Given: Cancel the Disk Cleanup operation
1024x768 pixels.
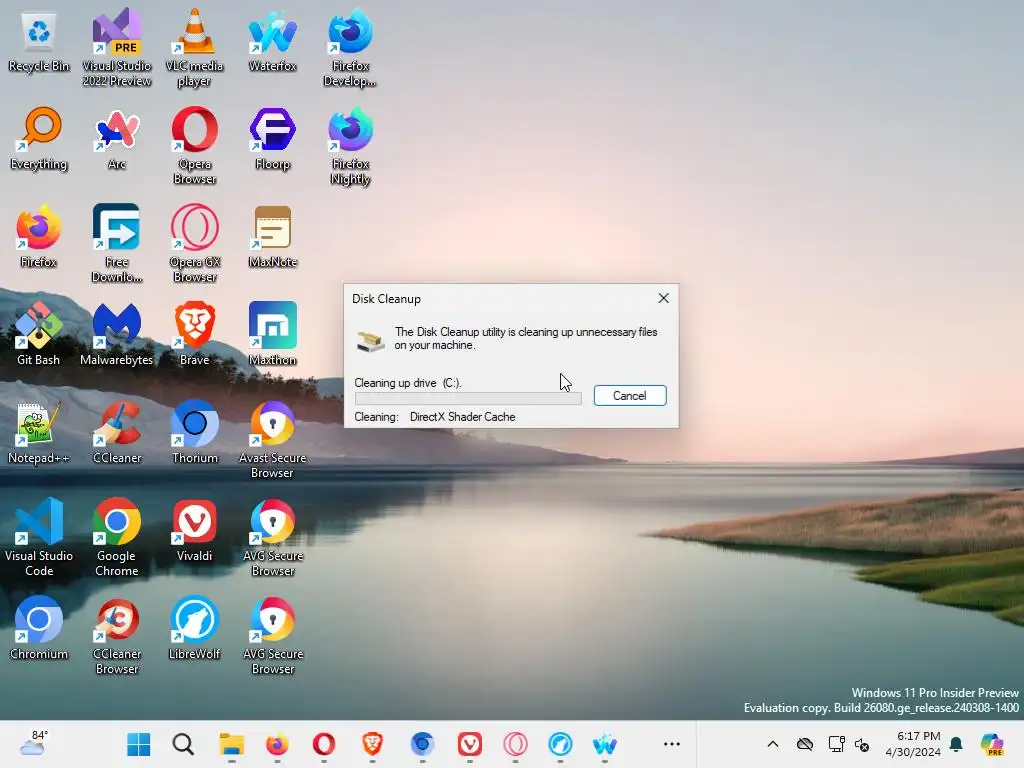Looking at the screenshot, I should click(630, 396).
